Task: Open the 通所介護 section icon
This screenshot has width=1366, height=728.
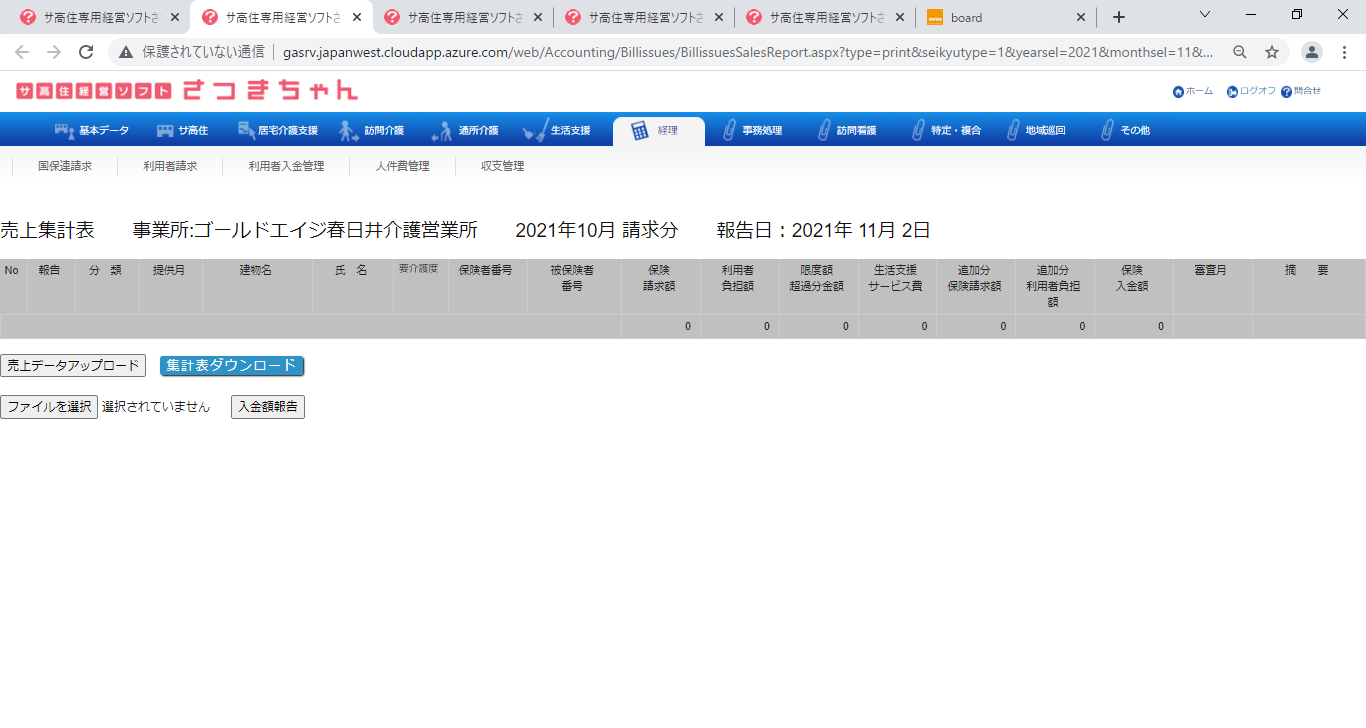Action: click(x=441, y=130)
